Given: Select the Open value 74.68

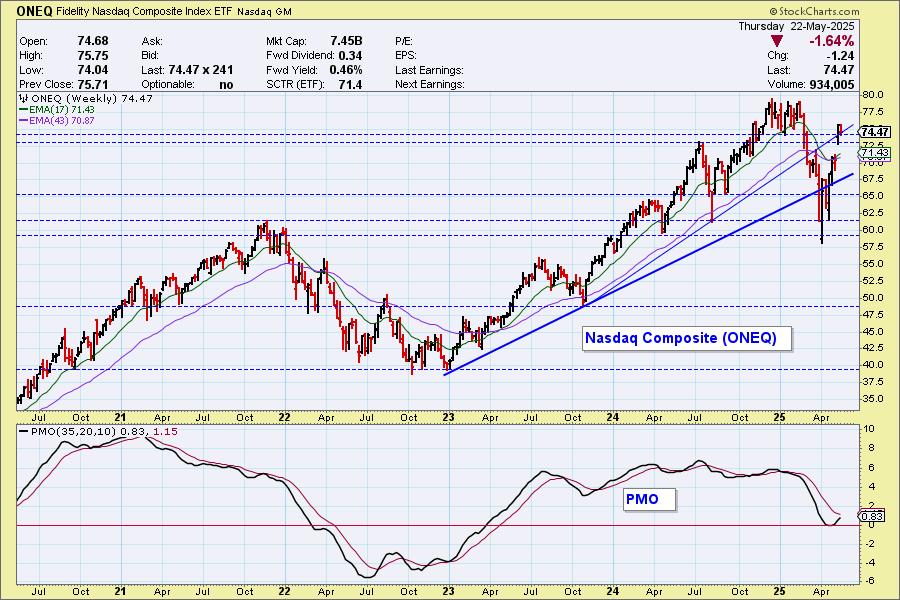Looking at the screenshot, I should click(92, 41).
